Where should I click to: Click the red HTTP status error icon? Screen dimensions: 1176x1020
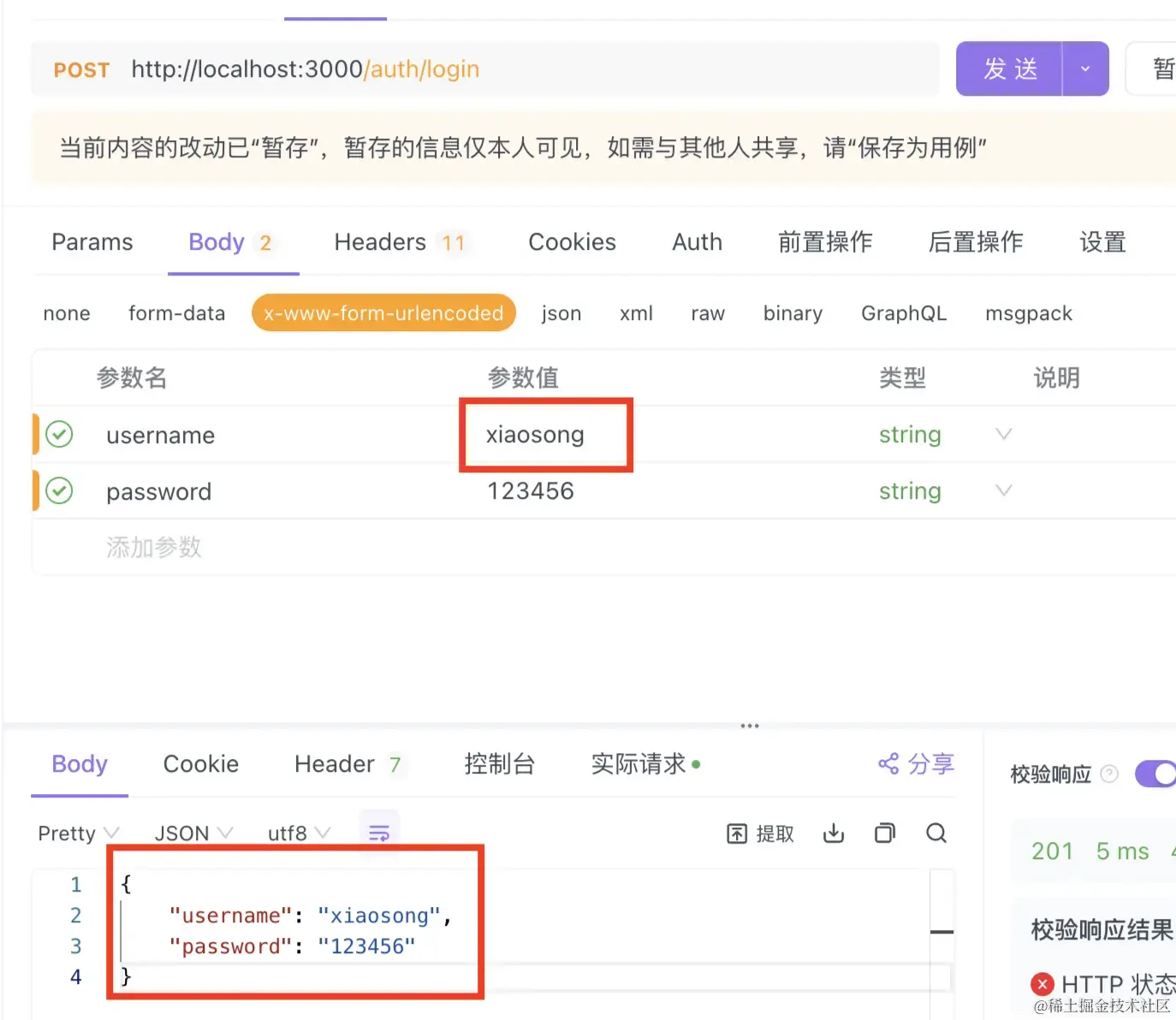click(x=1042, y=984)
